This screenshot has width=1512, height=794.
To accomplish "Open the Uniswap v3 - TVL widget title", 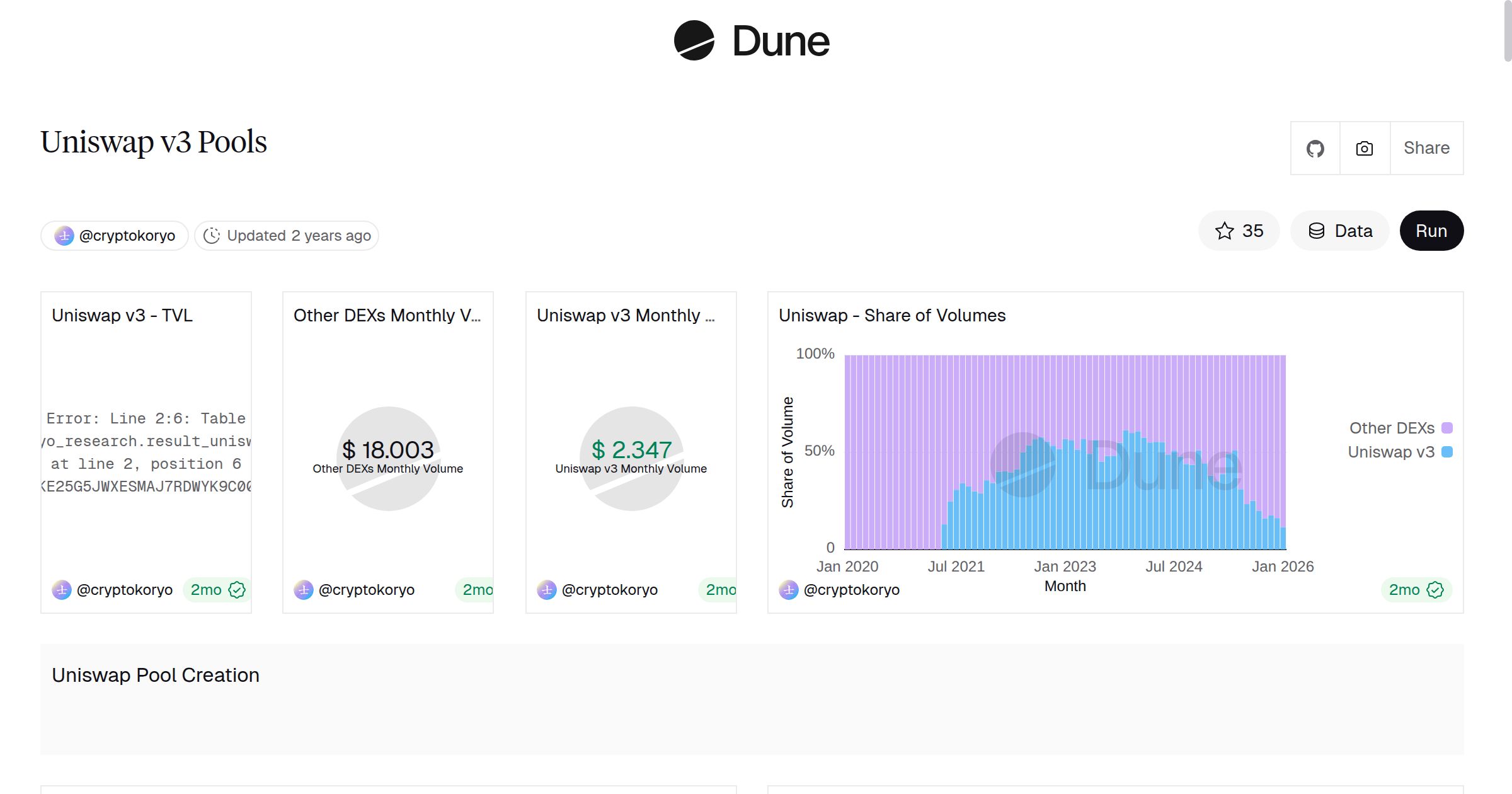I will pyautogui.click(x=122, y=315).
